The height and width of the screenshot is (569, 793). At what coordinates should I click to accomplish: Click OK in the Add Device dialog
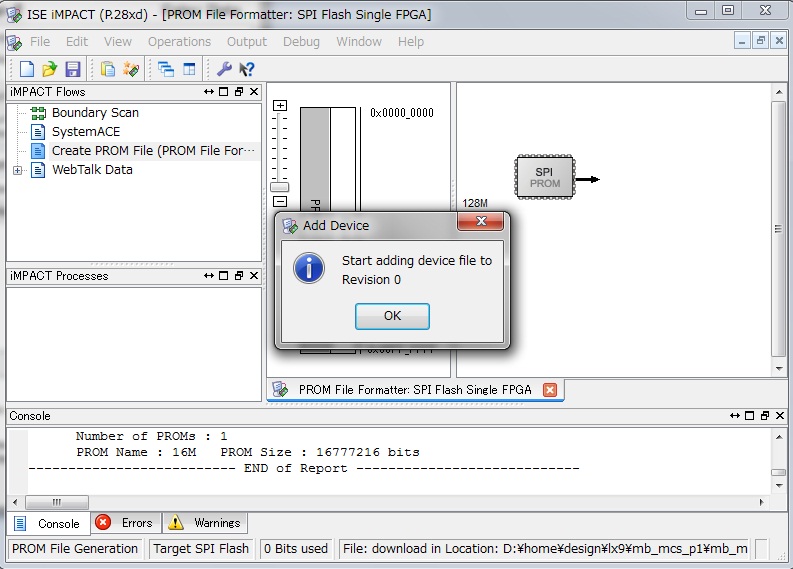pyautogui.click(x=392, y=316)
